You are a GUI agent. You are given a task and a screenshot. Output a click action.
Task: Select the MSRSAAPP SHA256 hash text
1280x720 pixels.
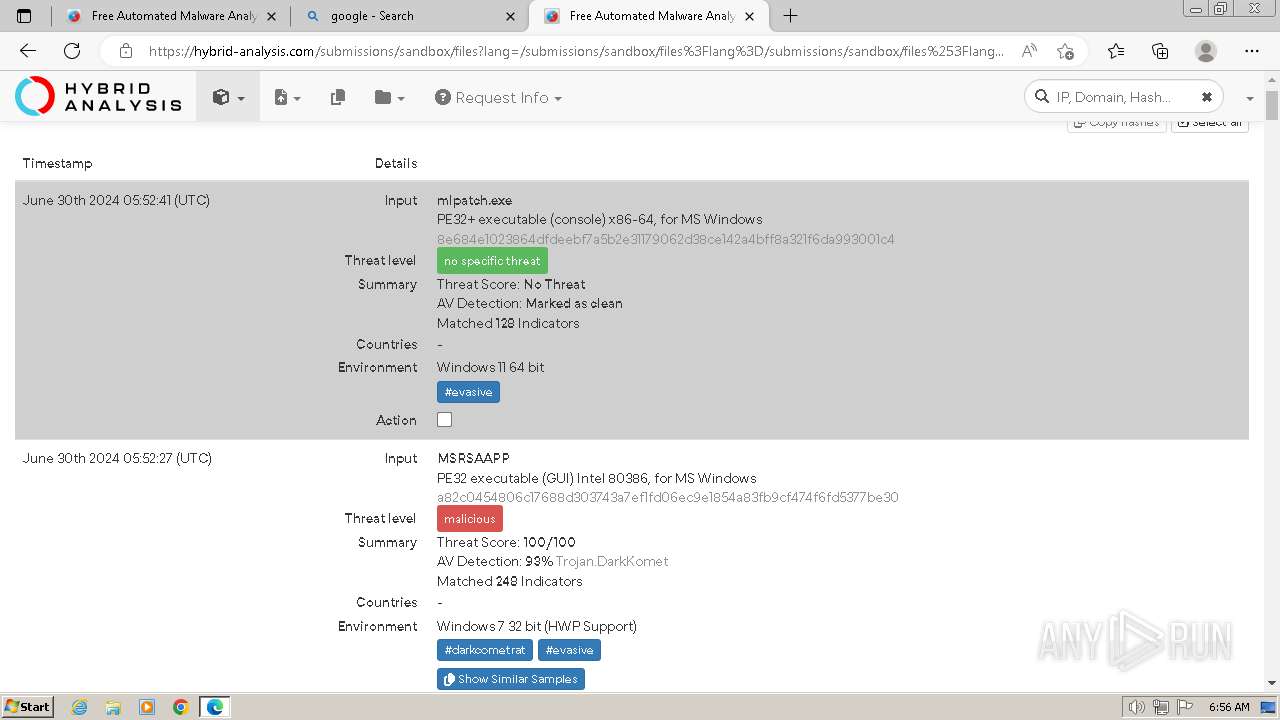[x=667, y=497]
